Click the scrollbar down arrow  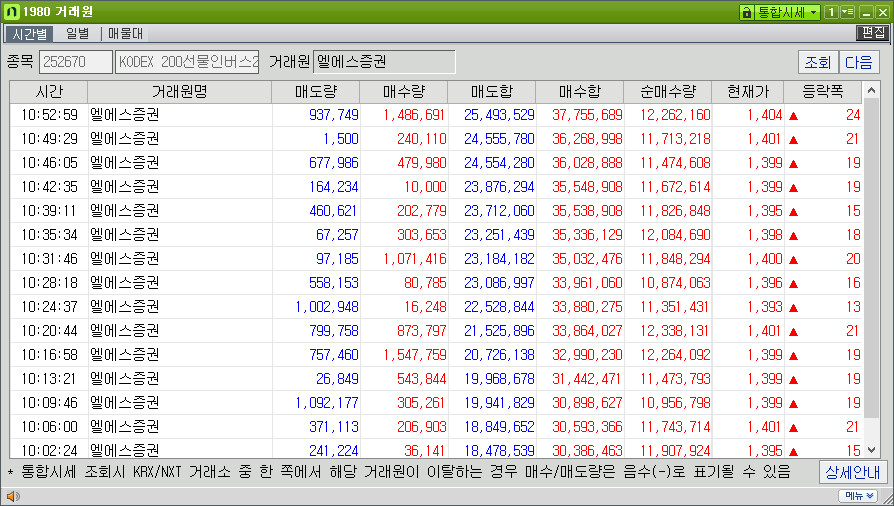[871, 450]
